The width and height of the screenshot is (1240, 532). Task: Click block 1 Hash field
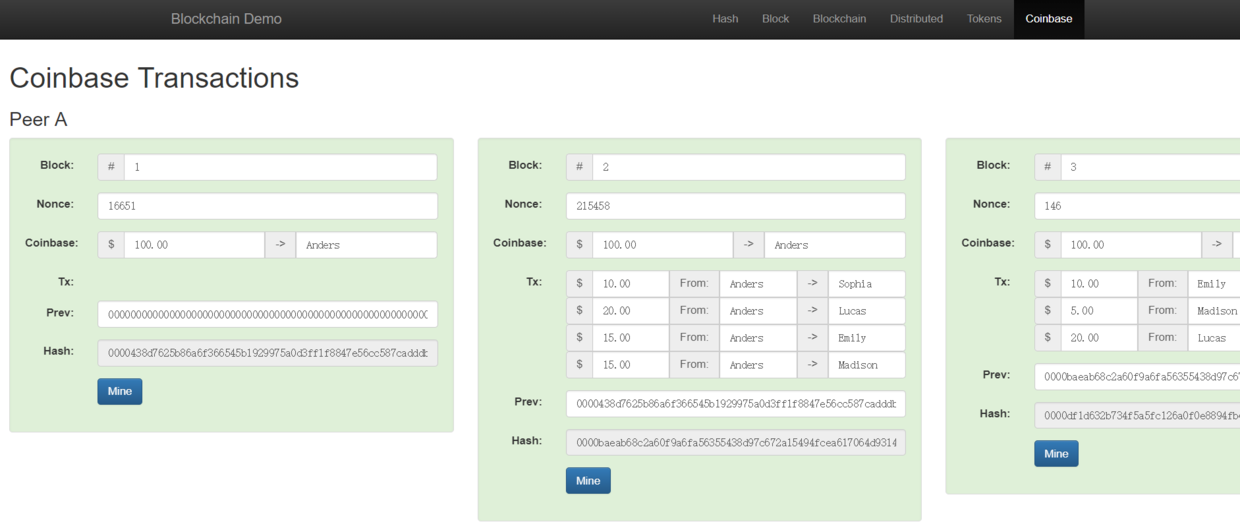(267, 353)
